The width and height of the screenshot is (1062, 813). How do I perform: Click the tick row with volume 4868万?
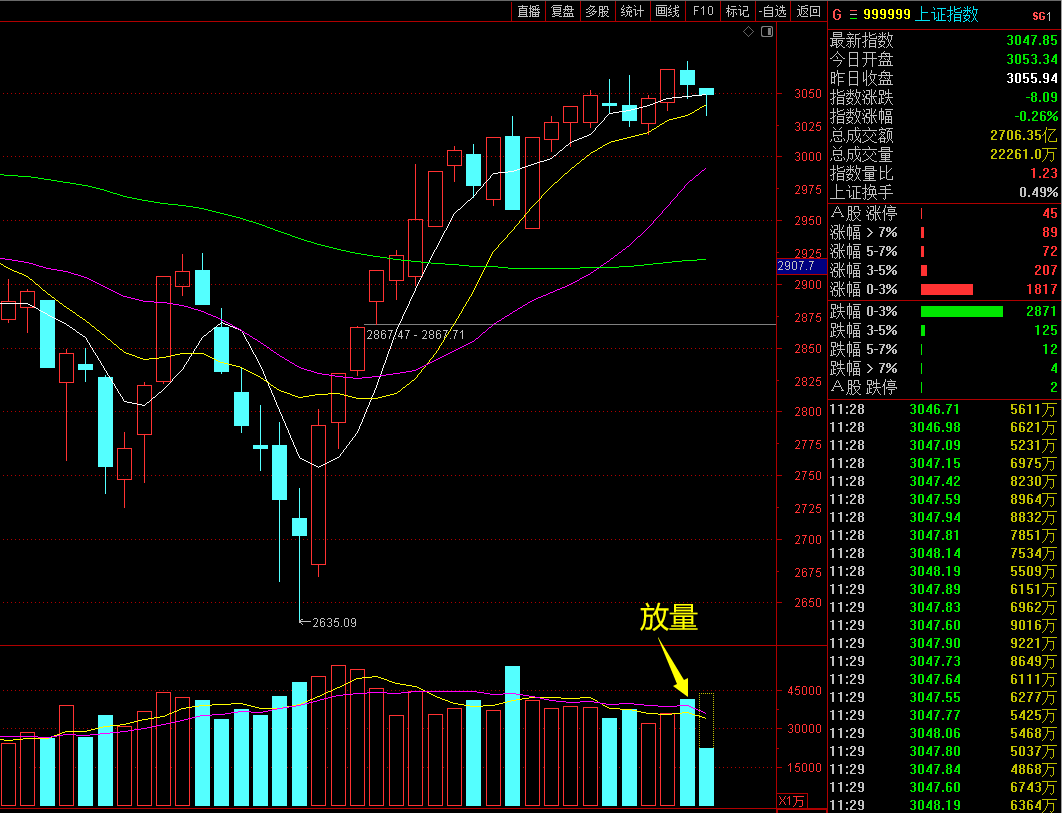pos(943,770)
